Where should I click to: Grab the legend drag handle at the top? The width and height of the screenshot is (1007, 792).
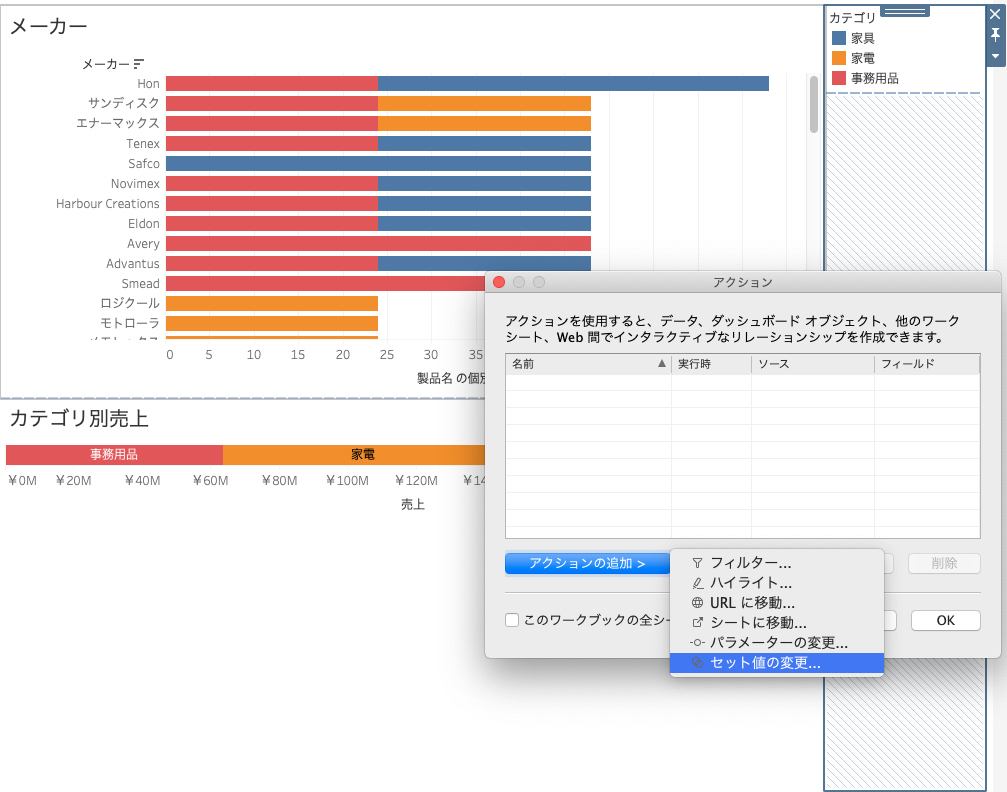pos(905,12)
